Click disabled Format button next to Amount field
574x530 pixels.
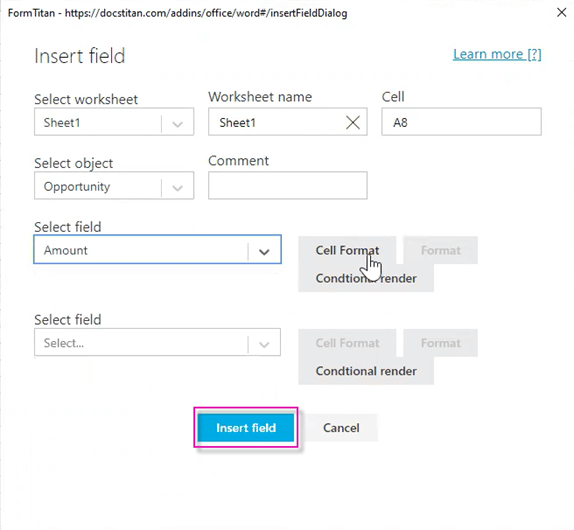(440, 250)
